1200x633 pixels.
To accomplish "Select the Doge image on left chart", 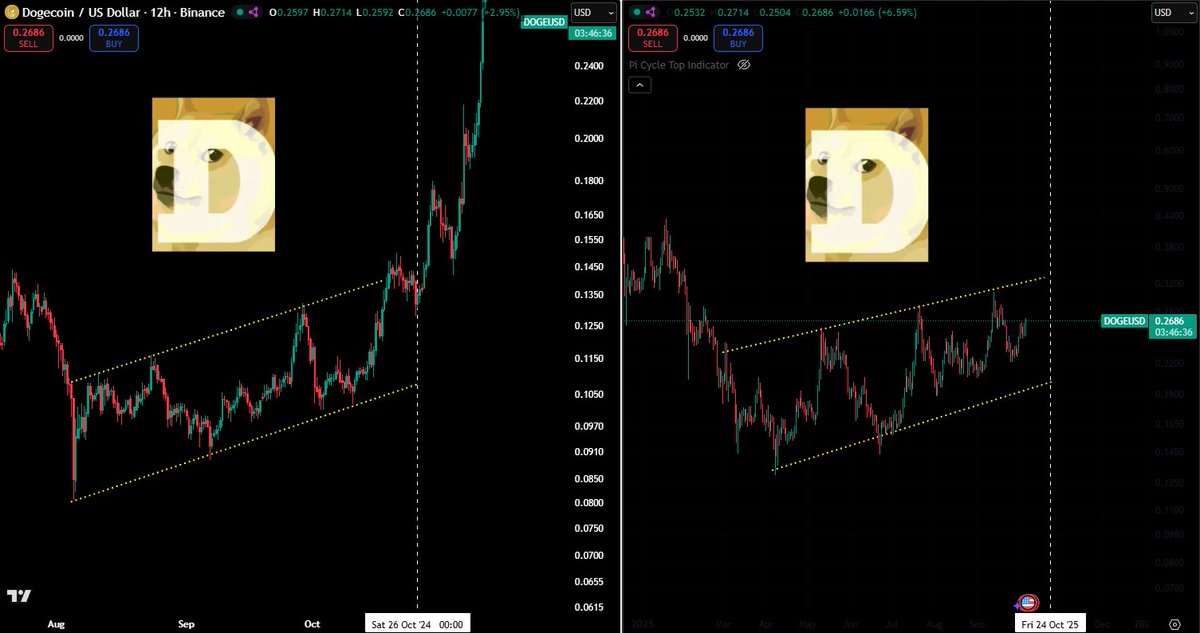I will (x=213, y=174).
